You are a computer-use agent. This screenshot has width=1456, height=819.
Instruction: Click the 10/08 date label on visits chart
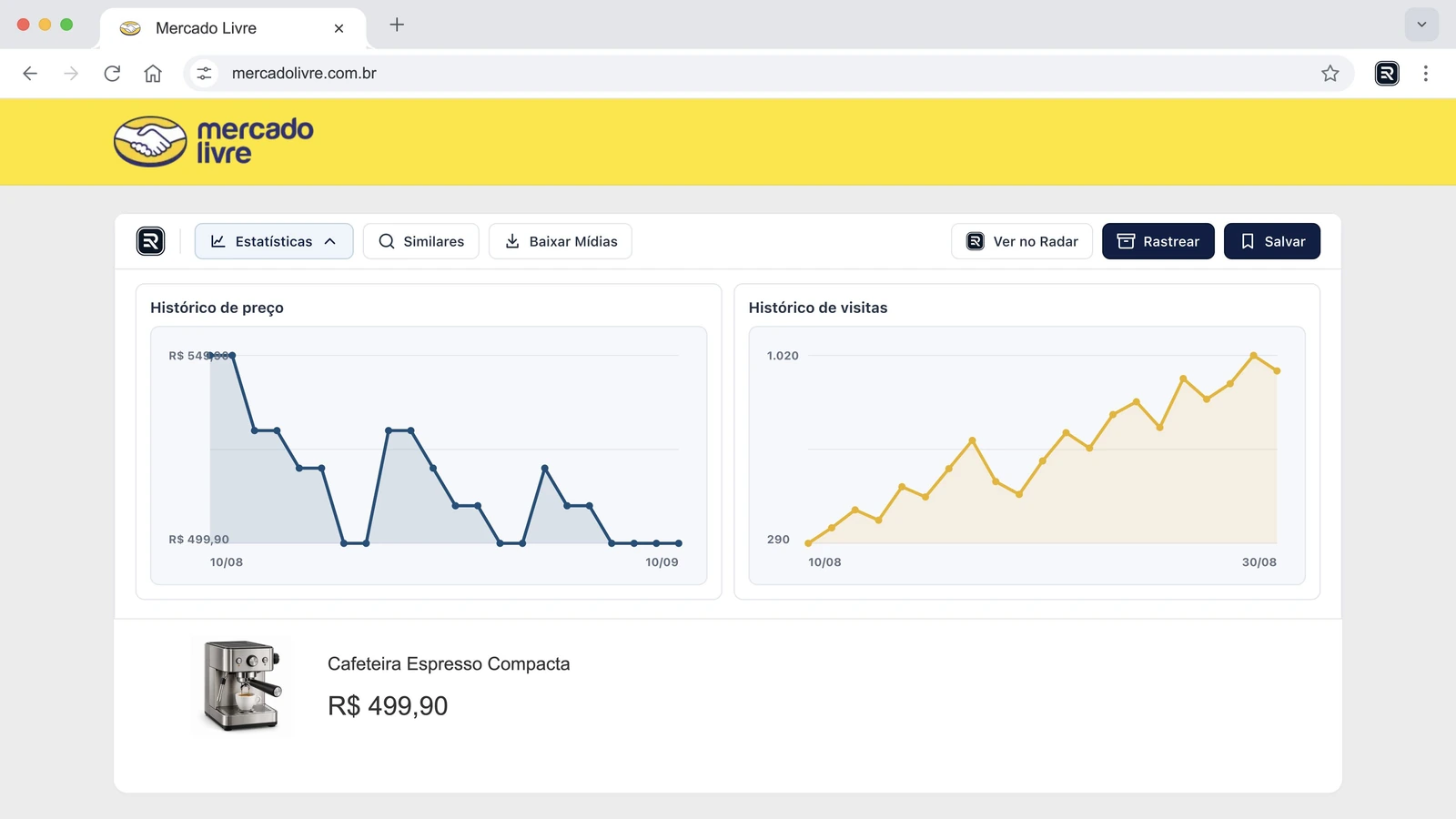pos(824,562)
